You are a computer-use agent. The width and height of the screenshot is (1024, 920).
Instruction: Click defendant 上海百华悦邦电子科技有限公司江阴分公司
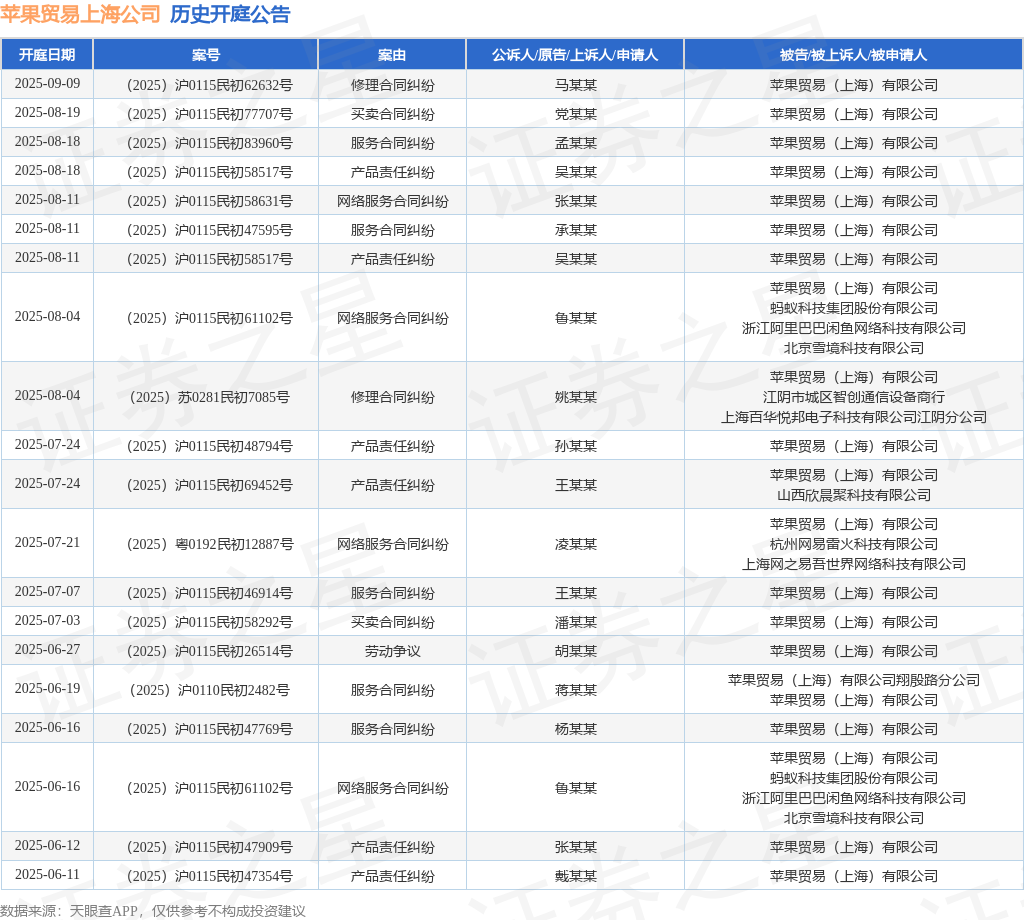pyautogui.click(x=854, y=417)
